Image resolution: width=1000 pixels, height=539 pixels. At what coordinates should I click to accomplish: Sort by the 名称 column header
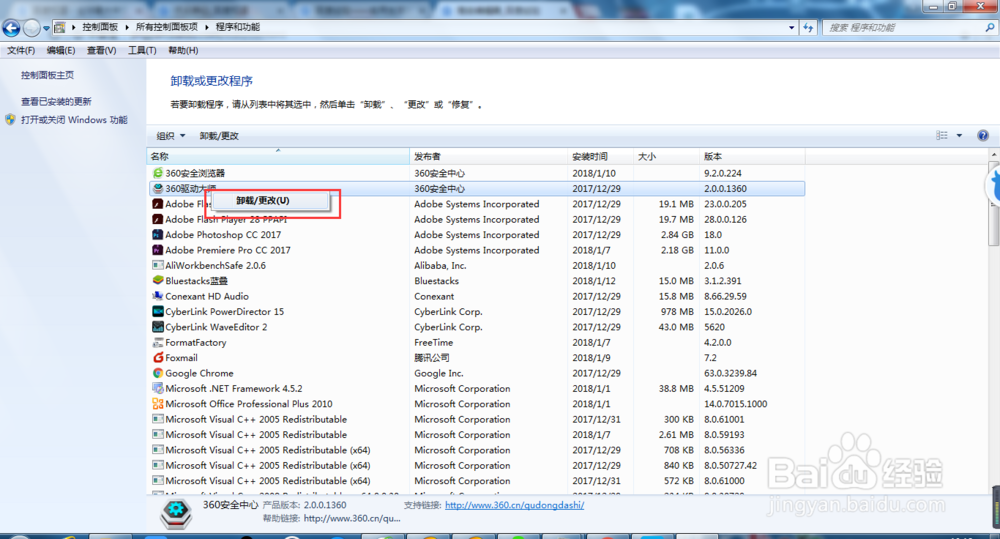click(278, 156)
